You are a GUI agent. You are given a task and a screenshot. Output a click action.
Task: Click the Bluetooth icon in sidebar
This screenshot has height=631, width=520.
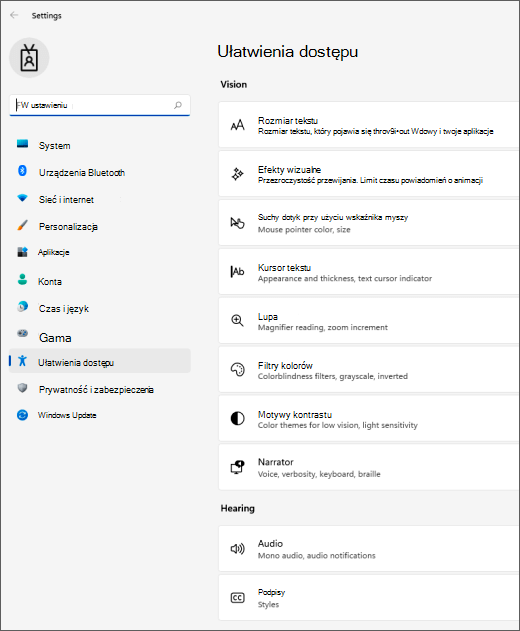point(23,171)
